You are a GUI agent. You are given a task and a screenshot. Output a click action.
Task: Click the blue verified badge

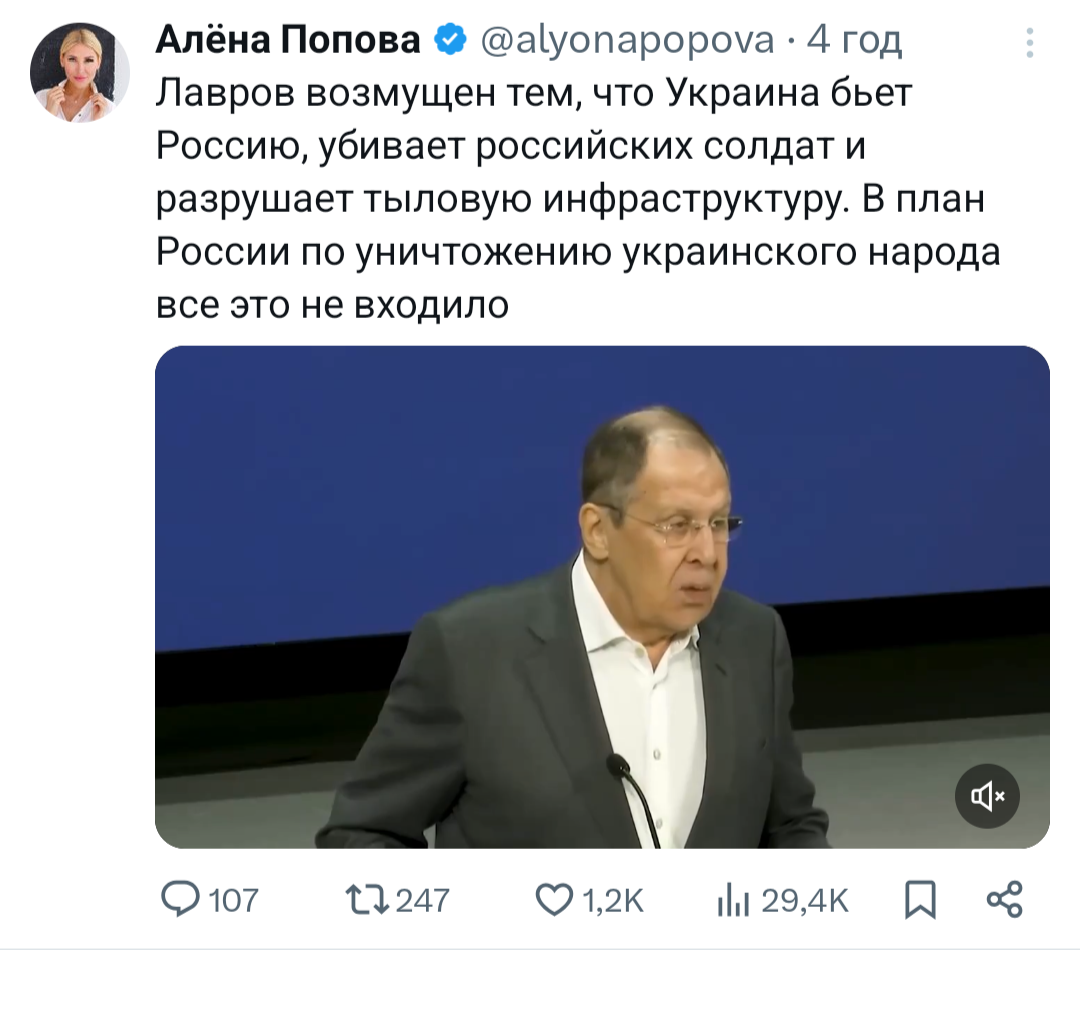(x=448, y=41)
